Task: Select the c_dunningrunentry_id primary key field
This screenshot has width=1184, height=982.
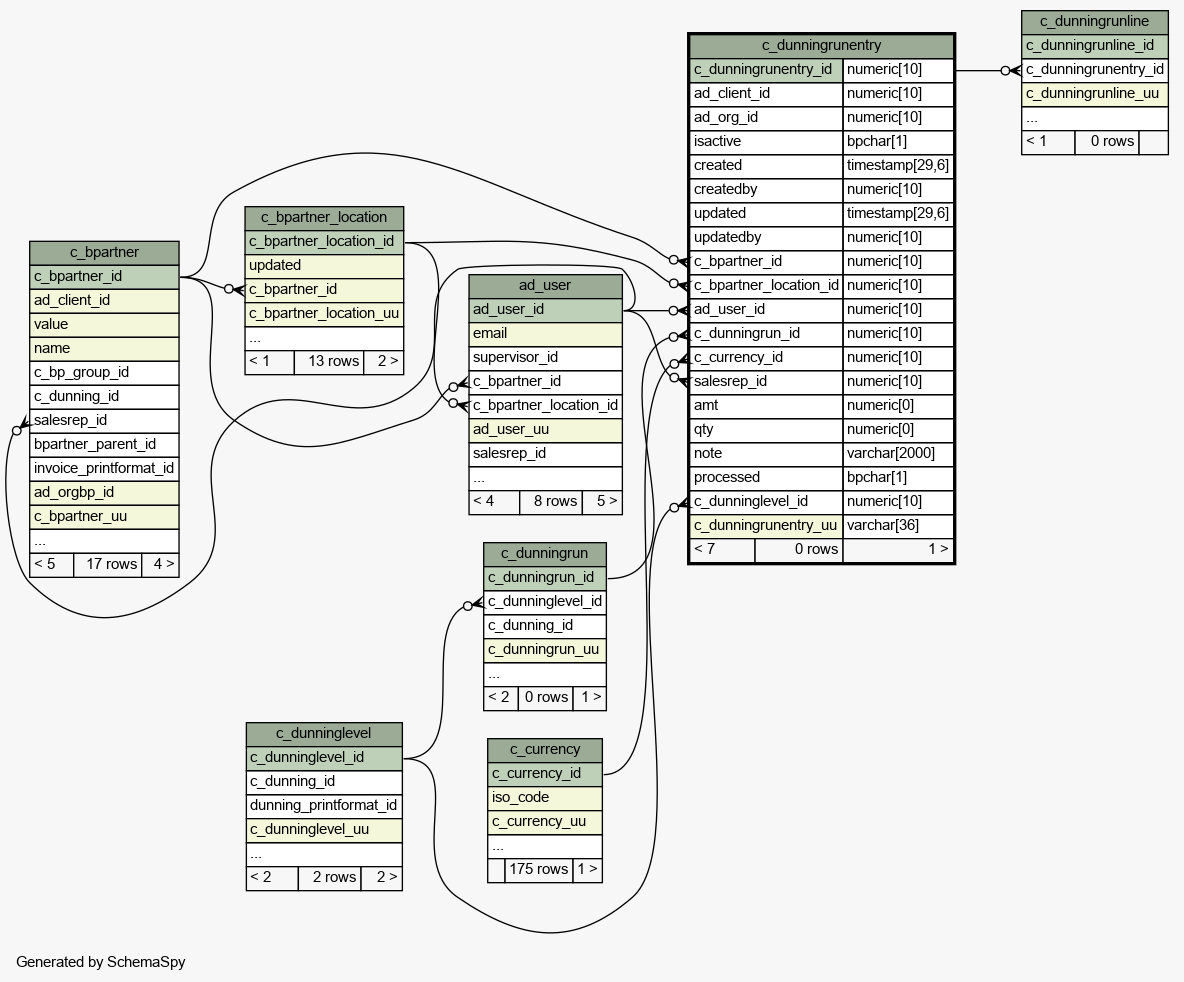Action: tap(765, 69)
